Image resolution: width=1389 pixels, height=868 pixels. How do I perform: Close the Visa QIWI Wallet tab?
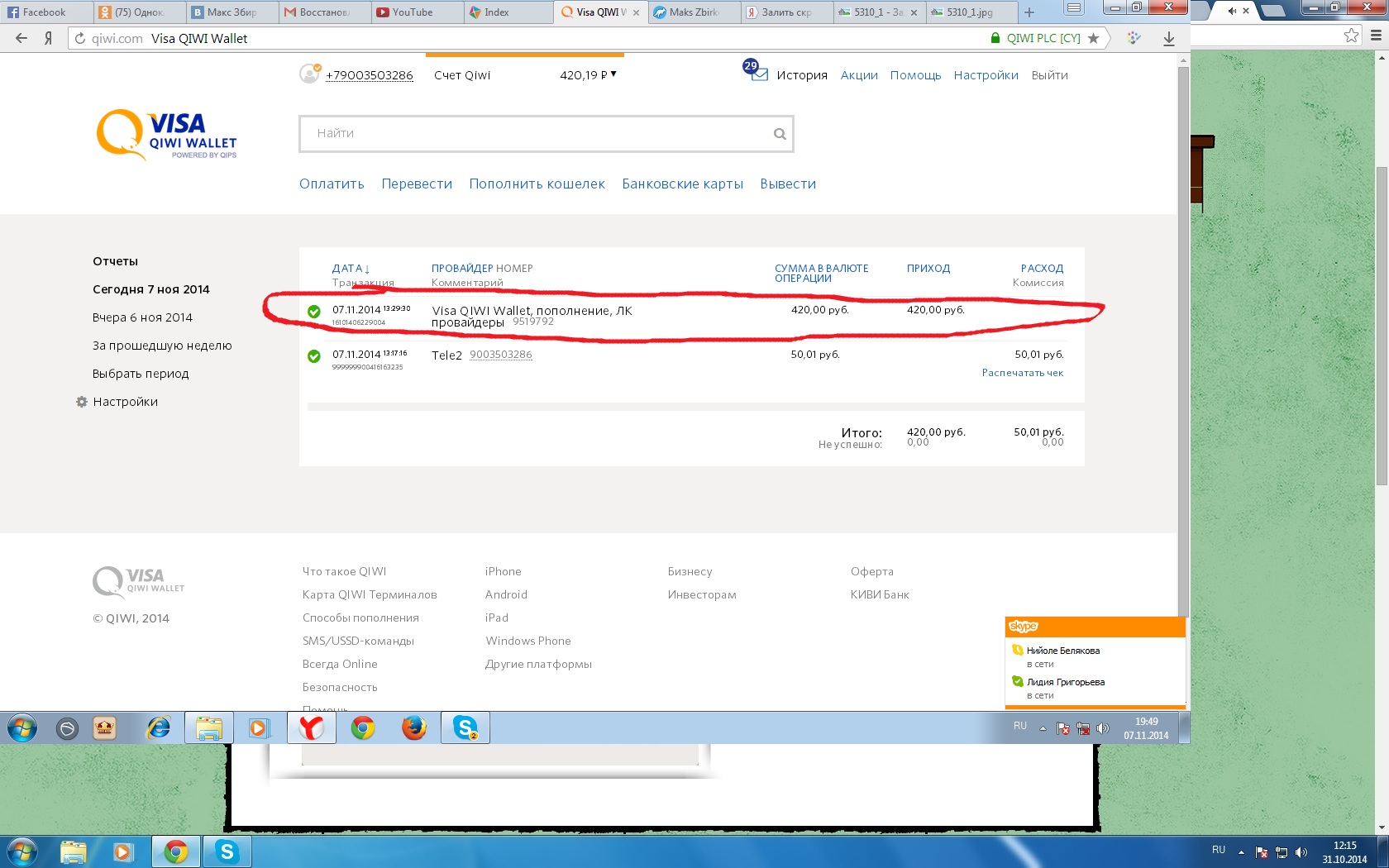coord(636,12)
